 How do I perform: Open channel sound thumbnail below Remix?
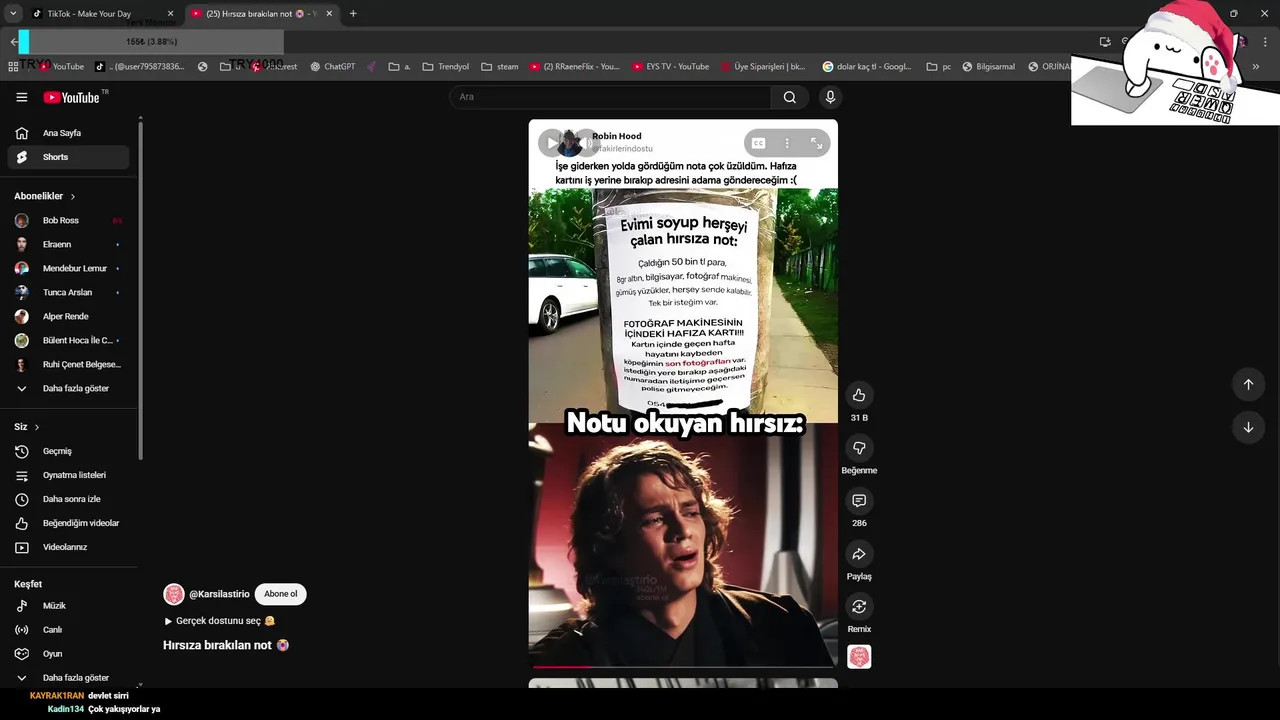[859, 657]
